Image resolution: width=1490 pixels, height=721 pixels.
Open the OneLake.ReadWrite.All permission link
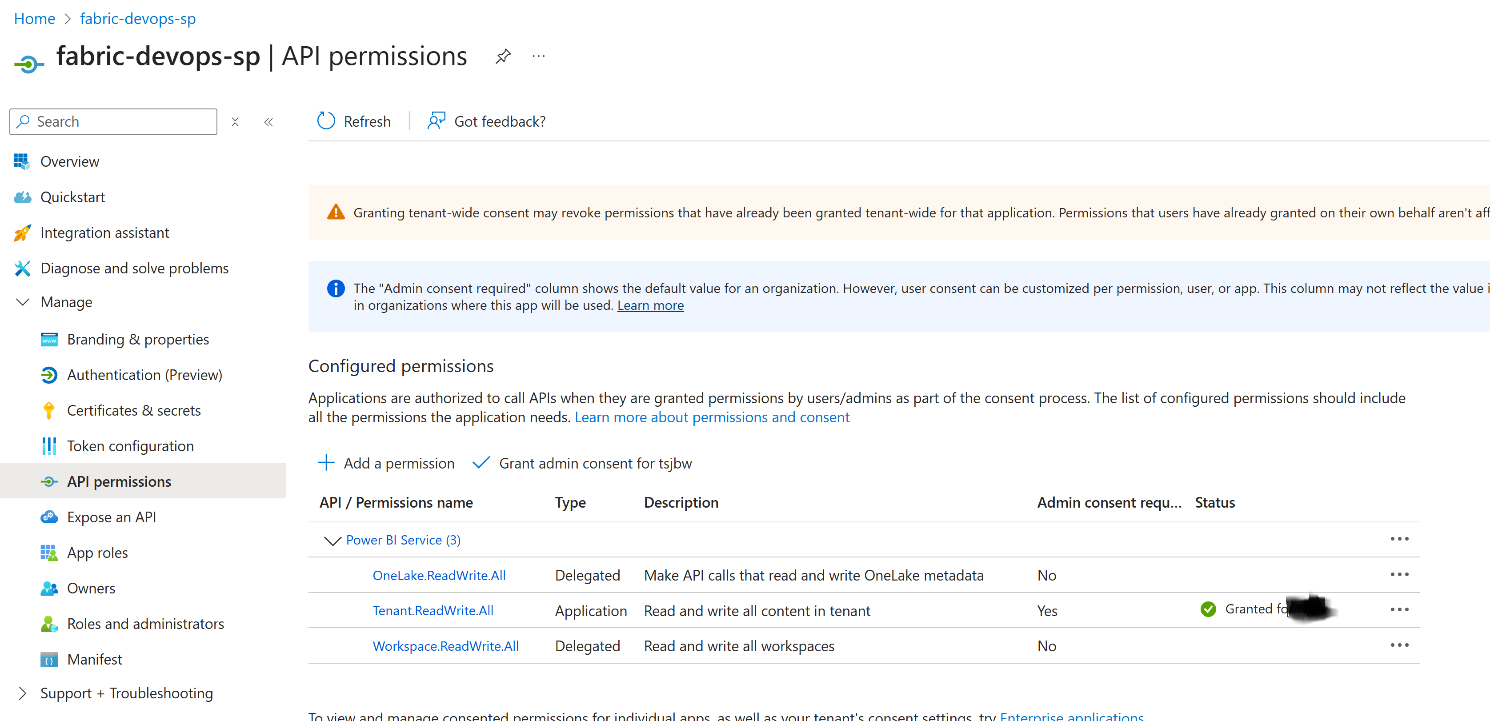point(439,575)
